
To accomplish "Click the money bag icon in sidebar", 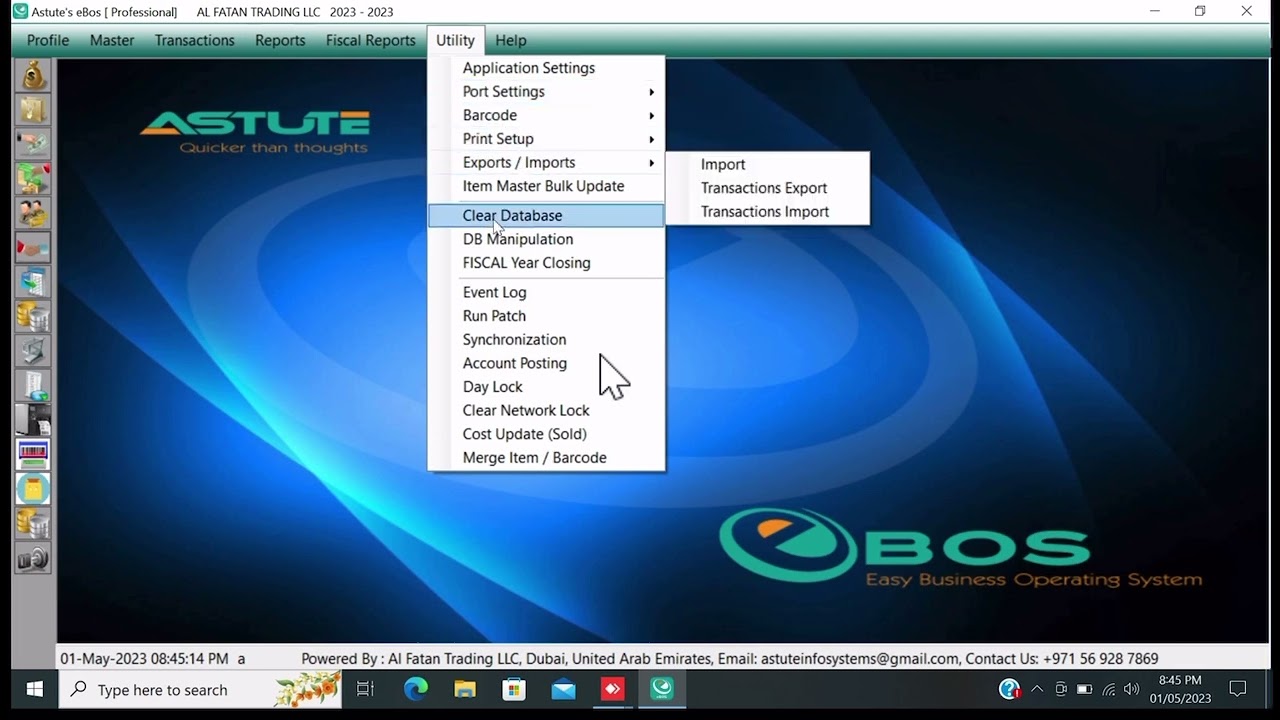I will point(33,75).
